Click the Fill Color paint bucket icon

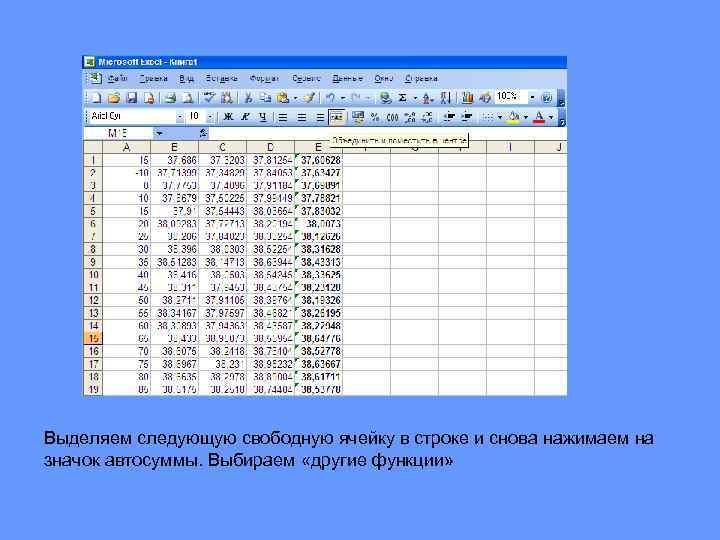(x=513, y=117)
